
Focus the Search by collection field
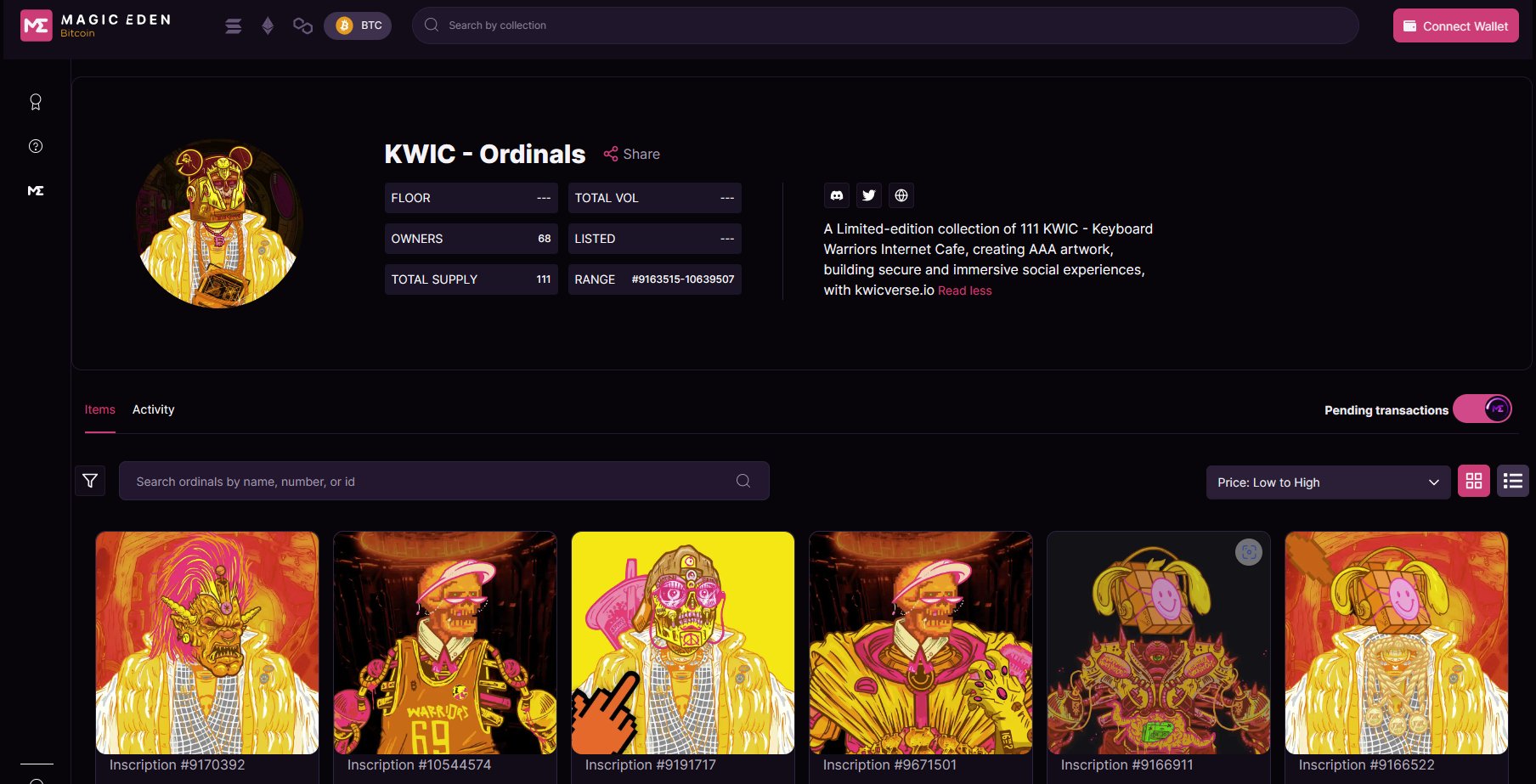pyautogui.click(x=885, y=25)
